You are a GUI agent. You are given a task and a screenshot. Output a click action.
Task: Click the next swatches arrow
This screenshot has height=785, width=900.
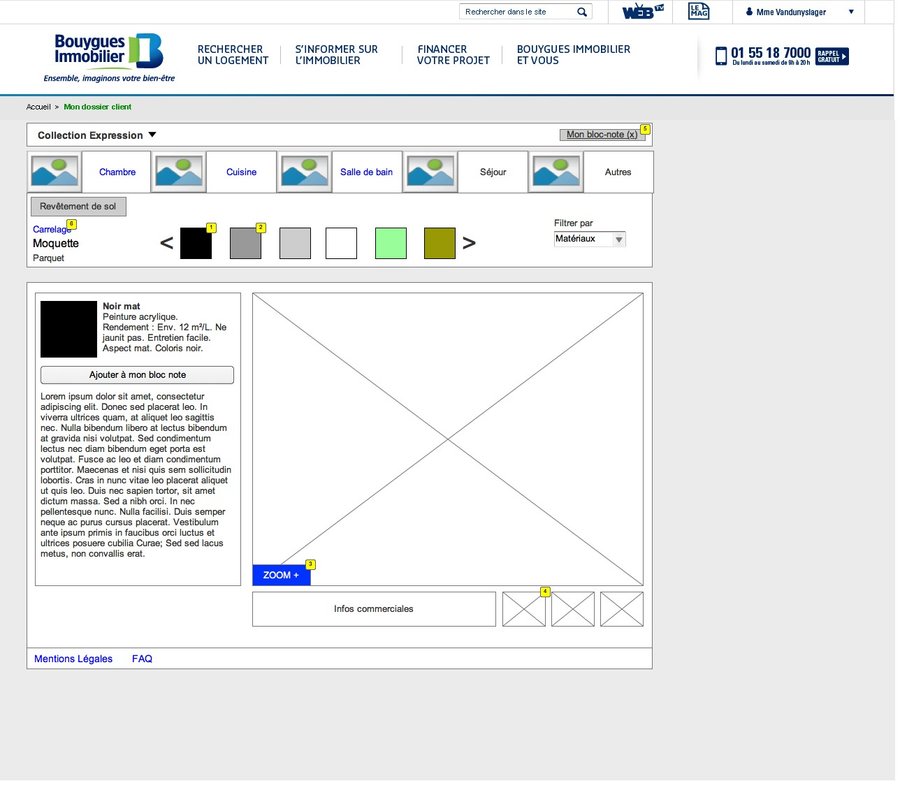click(x=469, y=243)
